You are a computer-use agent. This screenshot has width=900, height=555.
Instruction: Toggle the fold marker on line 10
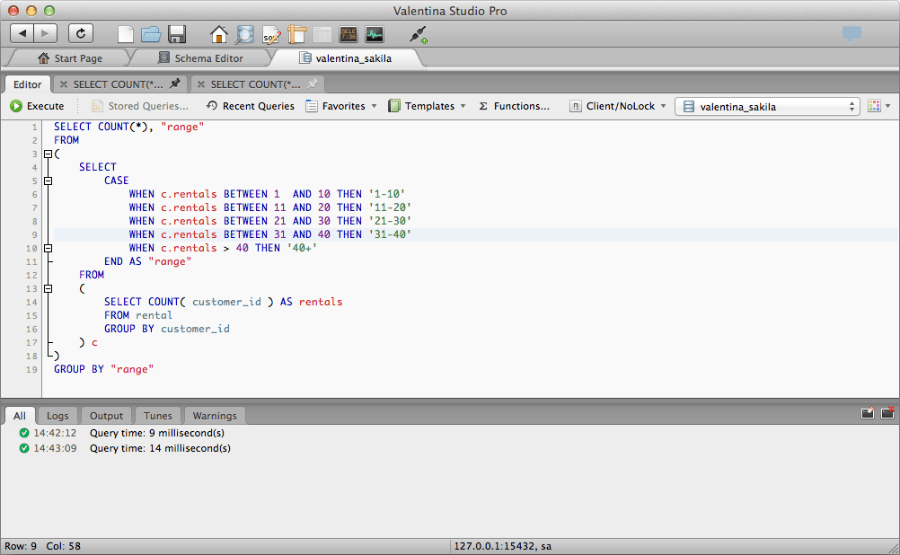pos(48,248)
